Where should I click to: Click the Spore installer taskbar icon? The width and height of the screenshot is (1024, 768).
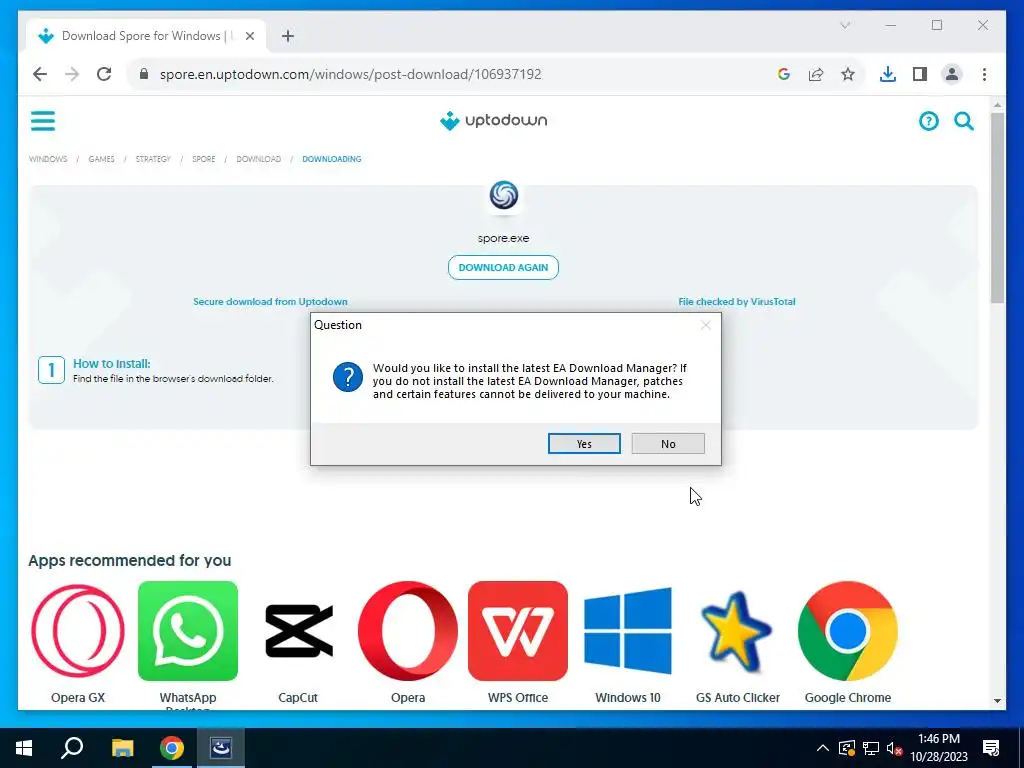click(221, 748)
